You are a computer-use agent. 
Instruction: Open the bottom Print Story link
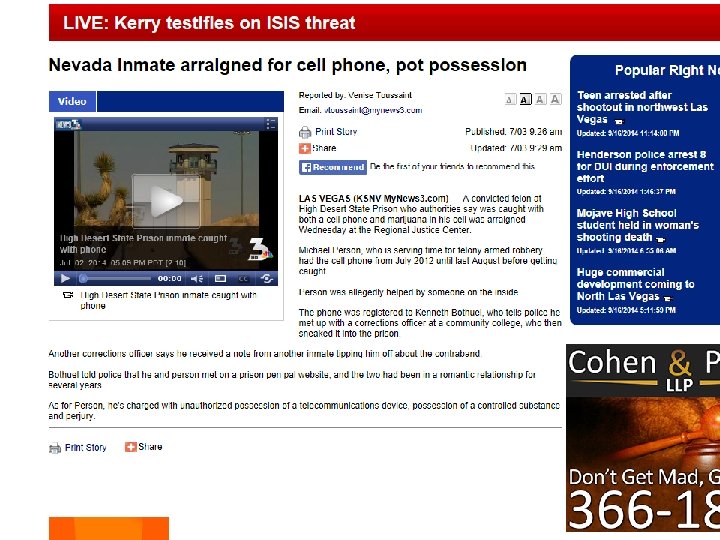(x=85, y=447)
